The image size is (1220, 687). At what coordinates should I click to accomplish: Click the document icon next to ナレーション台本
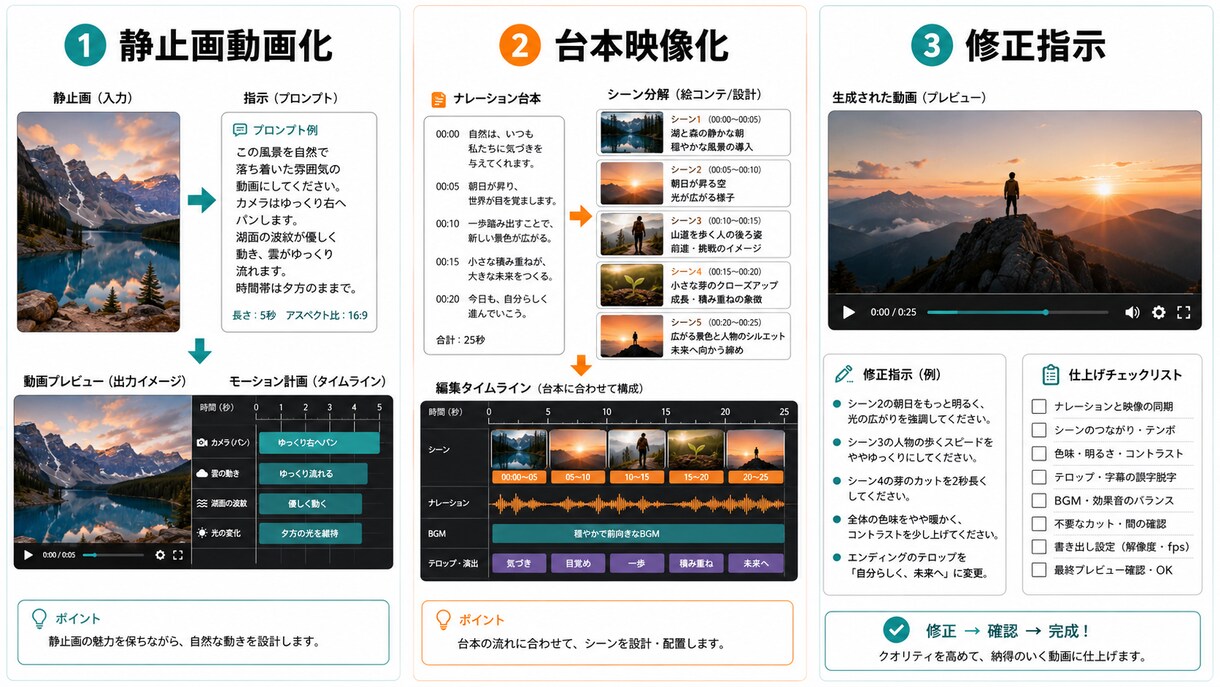438,99
